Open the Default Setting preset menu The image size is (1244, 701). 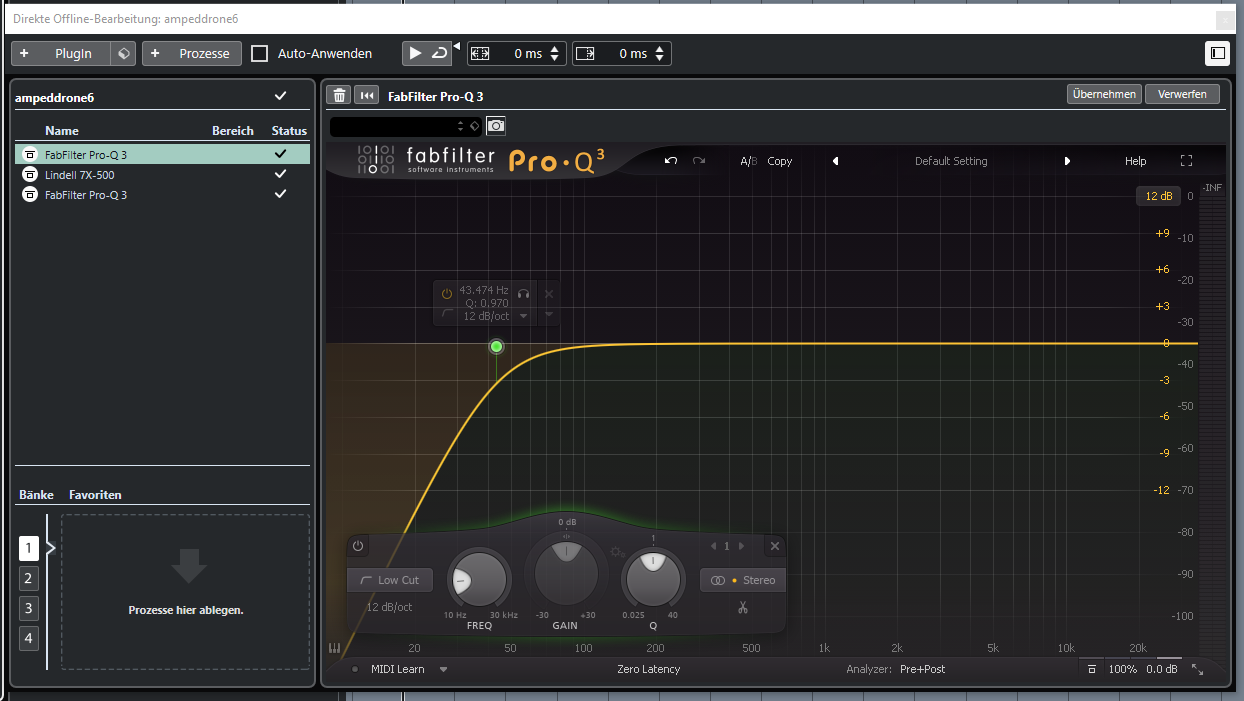click(951, 161)
